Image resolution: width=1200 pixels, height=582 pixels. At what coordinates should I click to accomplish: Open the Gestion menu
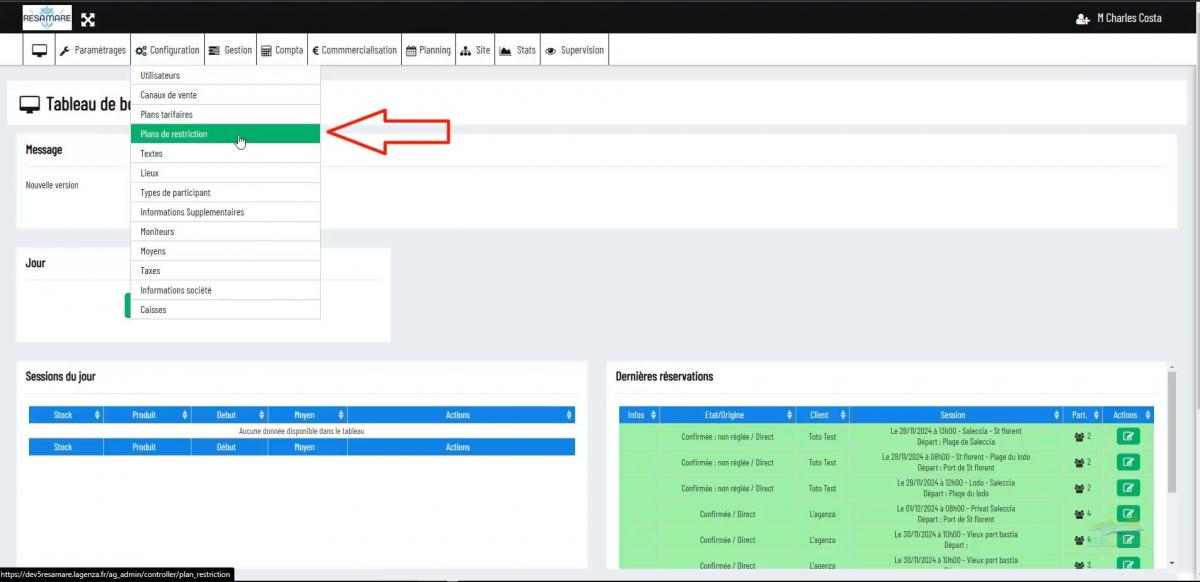(x=230, y=50)
